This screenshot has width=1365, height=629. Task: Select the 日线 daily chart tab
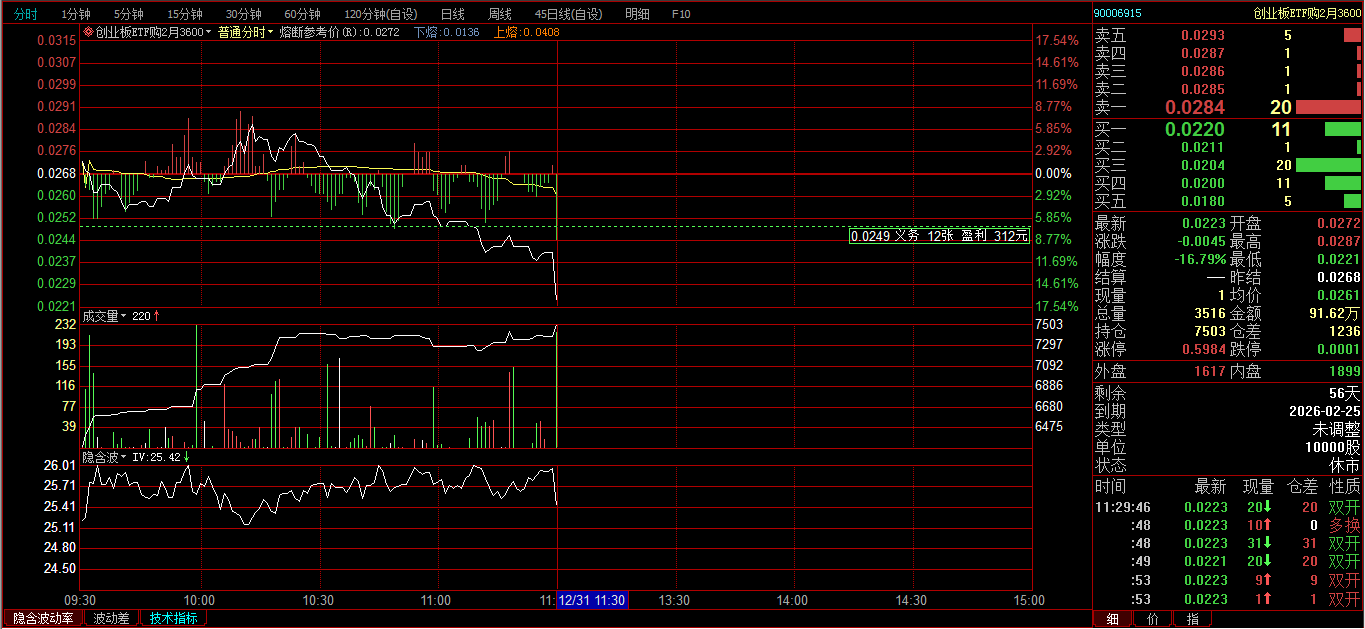452,14
